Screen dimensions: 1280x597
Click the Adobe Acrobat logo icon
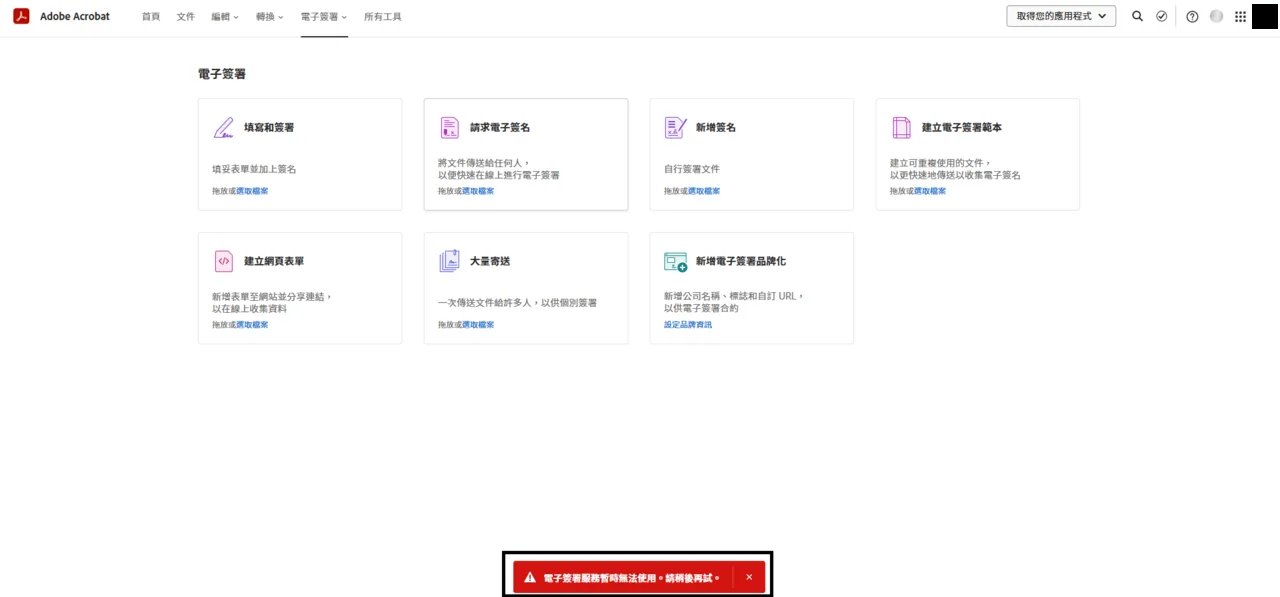21,16
